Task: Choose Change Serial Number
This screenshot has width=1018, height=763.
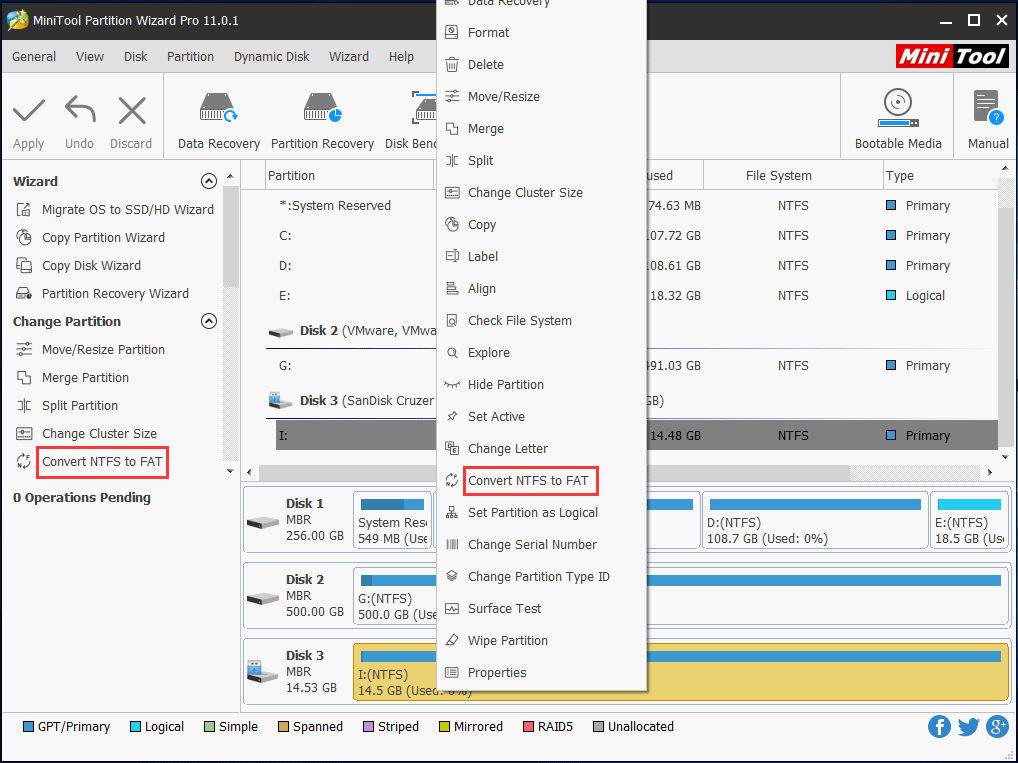Action: click(541, 544)
